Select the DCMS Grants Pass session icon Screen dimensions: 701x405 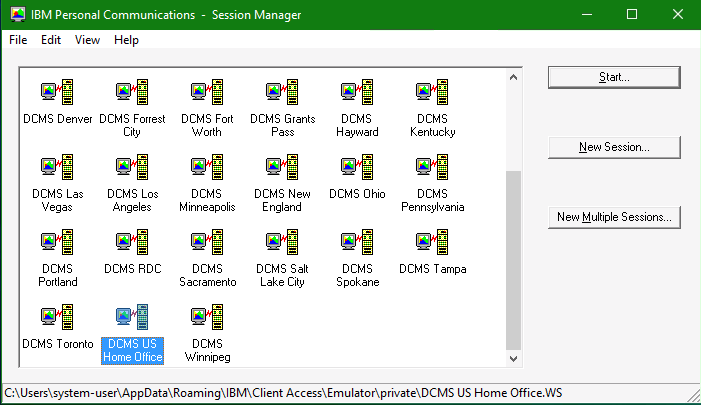pyautogui.click(x=283, y=92)
